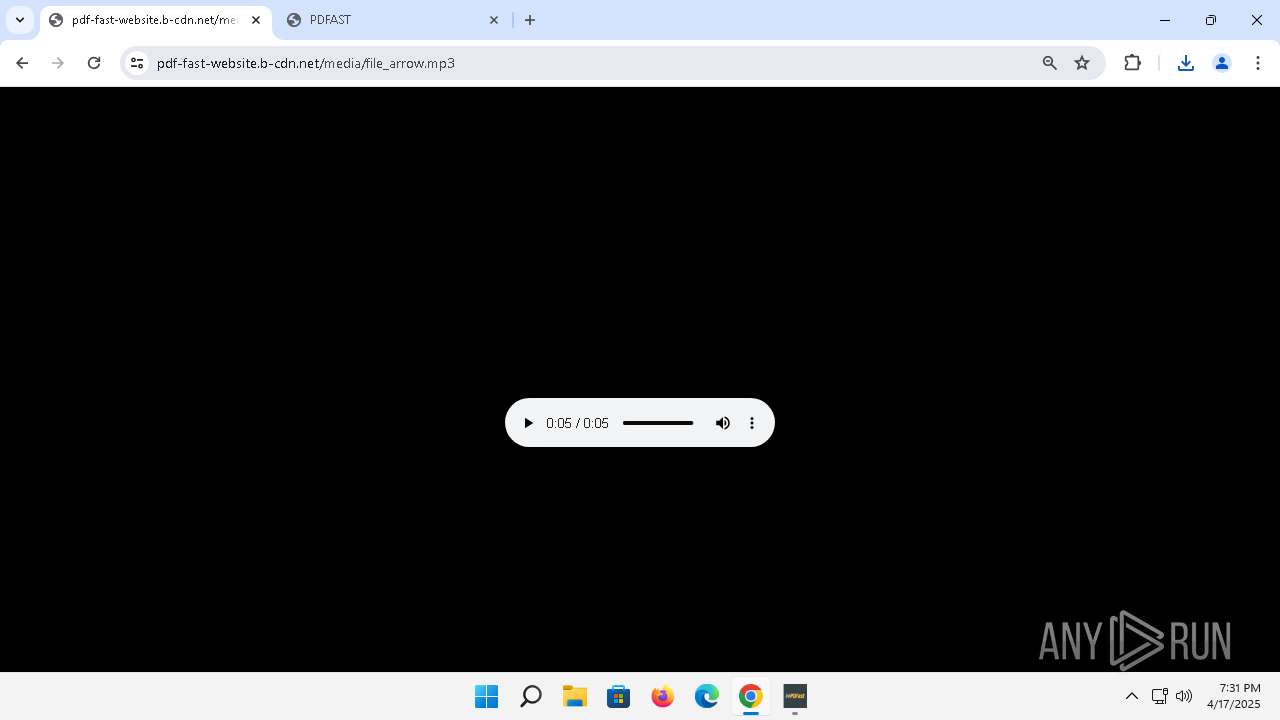
Task: Open the PDFast app in taskbar
Action: click(795, 696)
